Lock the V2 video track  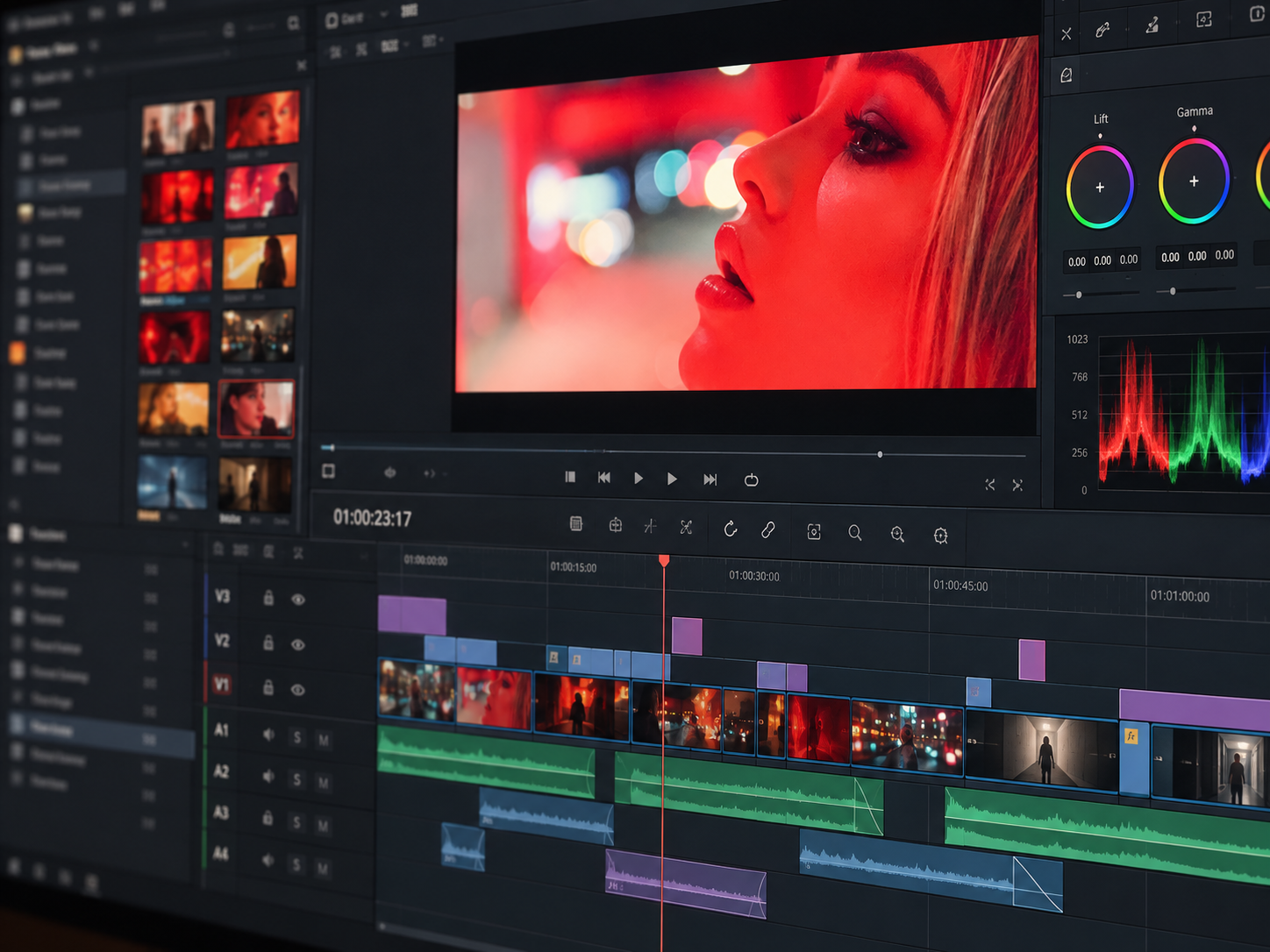tap(268, 643)
